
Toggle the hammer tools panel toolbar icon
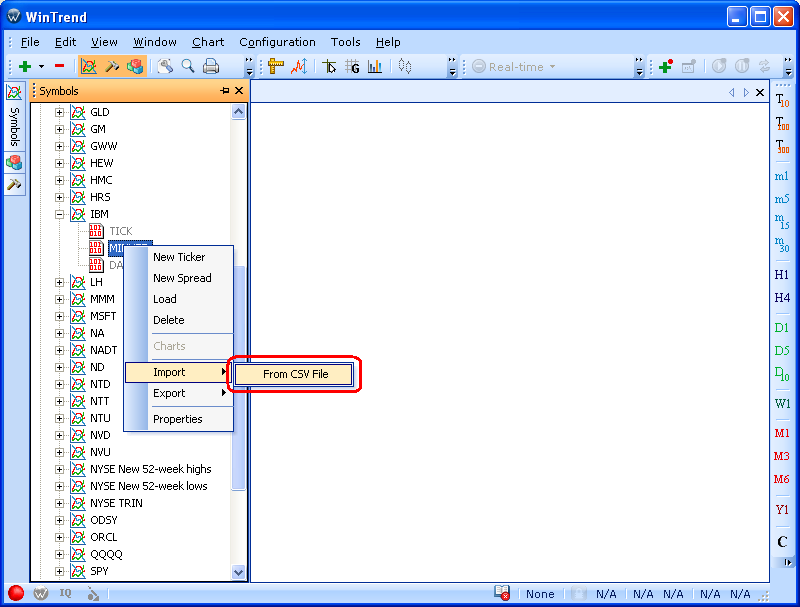112,66
